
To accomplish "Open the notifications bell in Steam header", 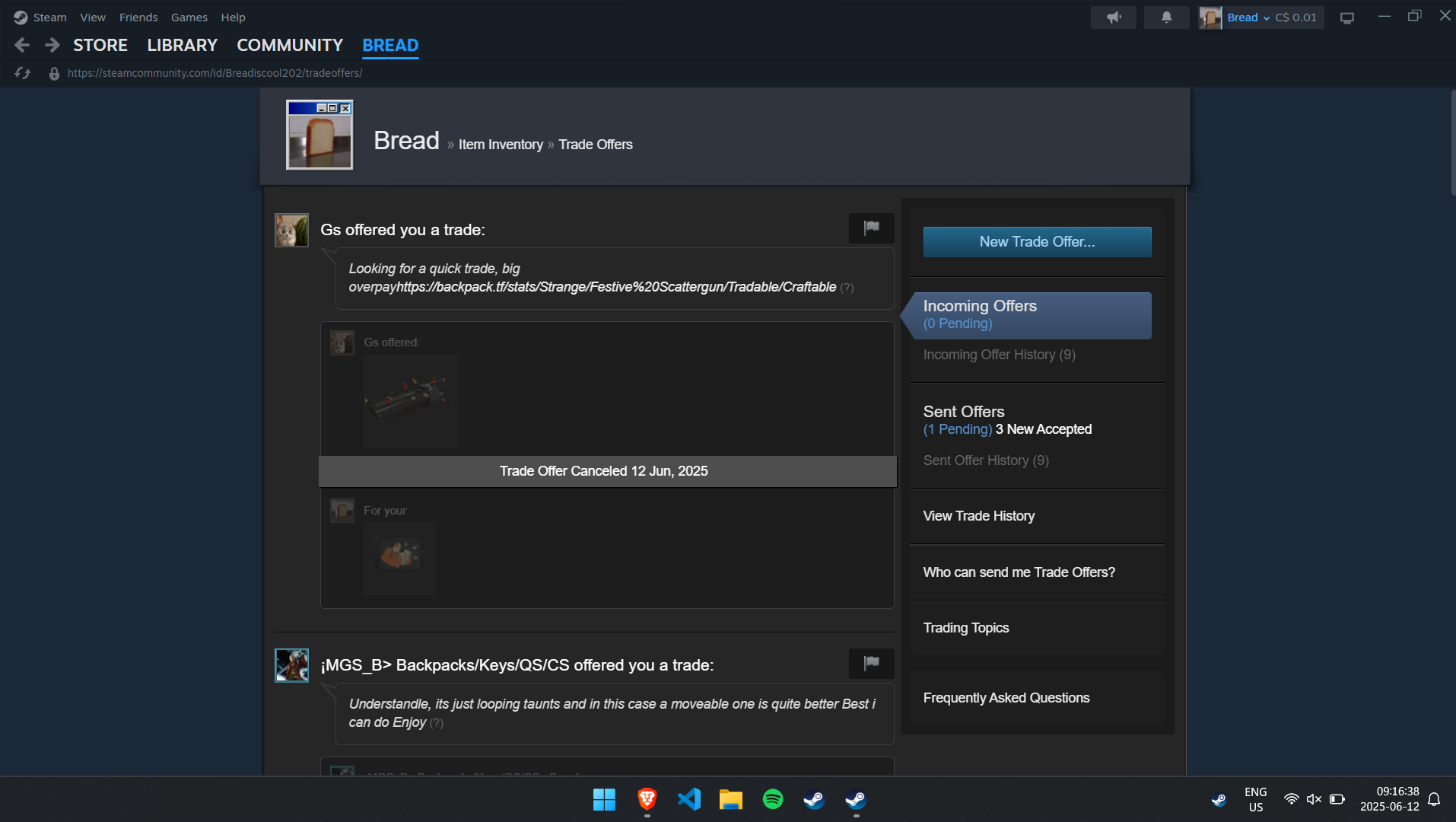I will 1166,17.
